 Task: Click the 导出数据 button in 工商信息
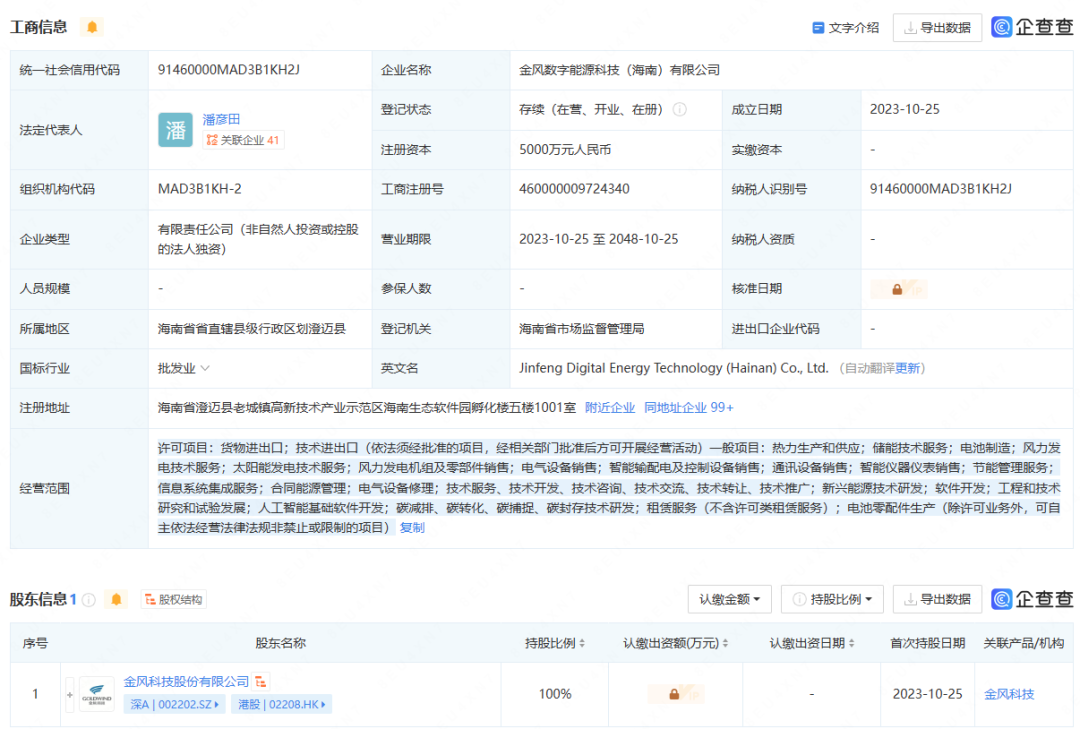click(x=937, y=28)
